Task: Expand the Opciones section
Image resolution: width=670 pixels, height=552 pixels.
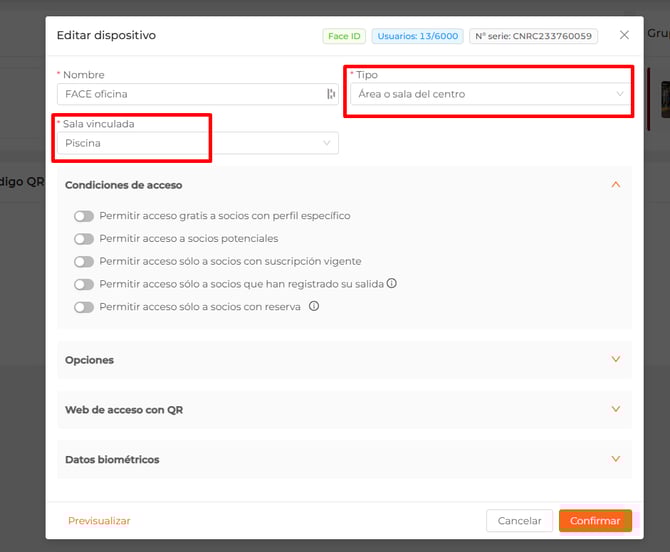Action: [615, 360]
